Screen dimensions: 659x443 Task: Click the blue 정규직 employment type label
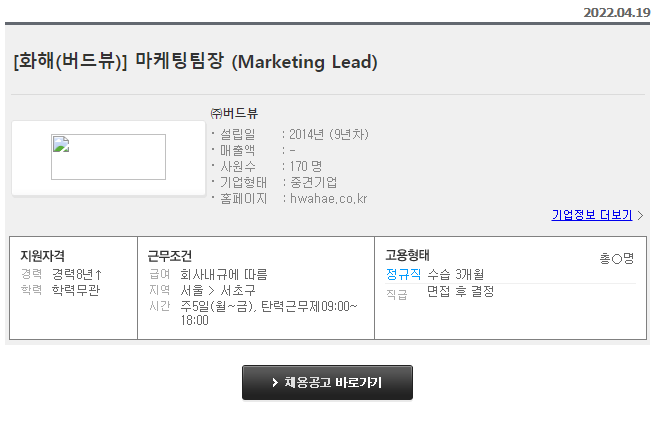pyautogui.click(x=403, y=274)
